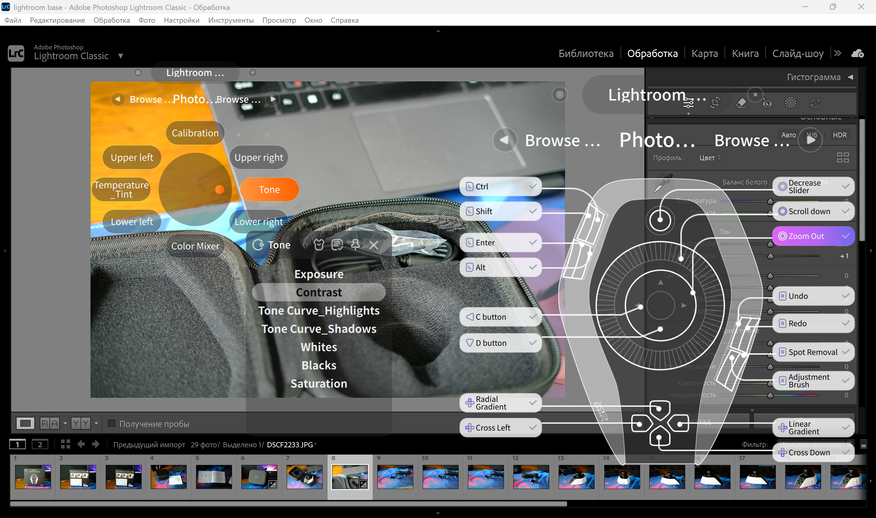Click large right play arrow beside Browse
This screenshot has width=876, height=518.
811,140
